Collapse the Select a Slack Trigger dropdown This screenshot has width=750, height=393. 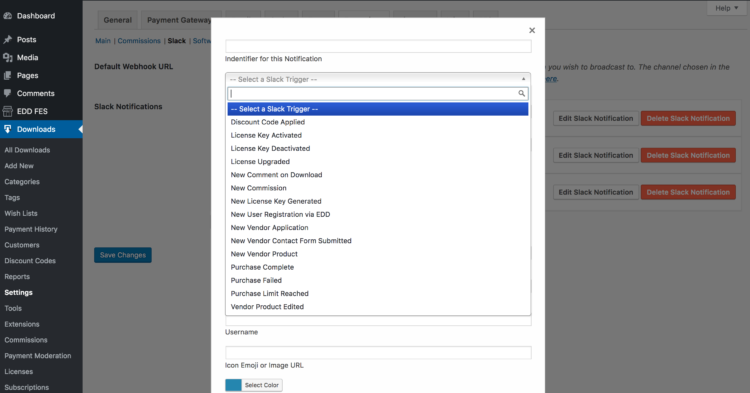click(x=378, y=79)
